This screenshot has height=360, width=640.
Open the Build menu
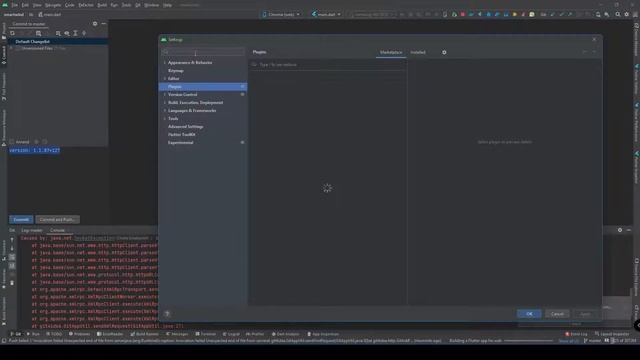102,5
